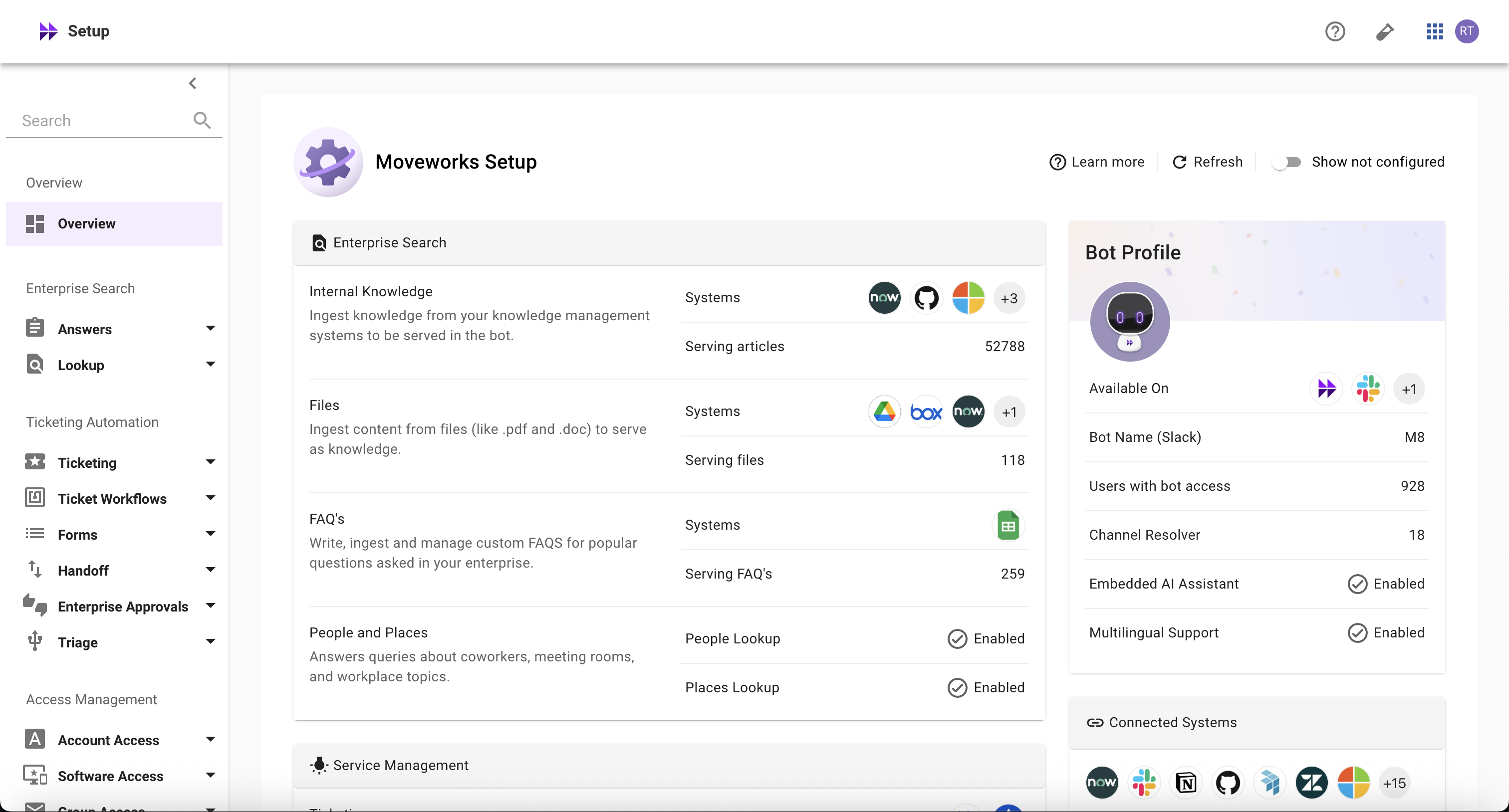Click ServiceNow icon in Internal Knowledge systems
Viewport: 1509px width, 812px height.
(884, 298)
